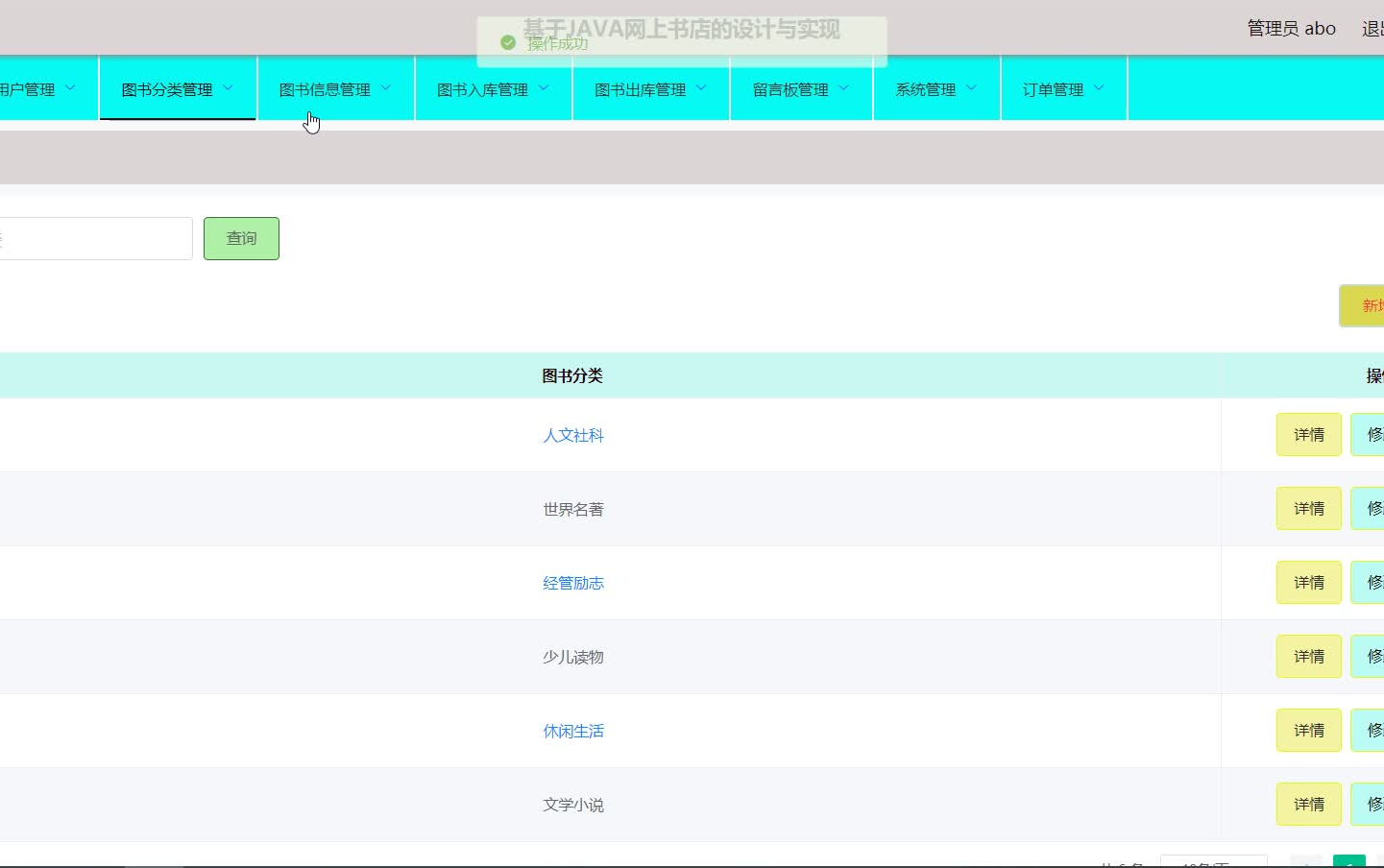
Task: Click the yellow 新增 add button
Action: point(1362,305)
